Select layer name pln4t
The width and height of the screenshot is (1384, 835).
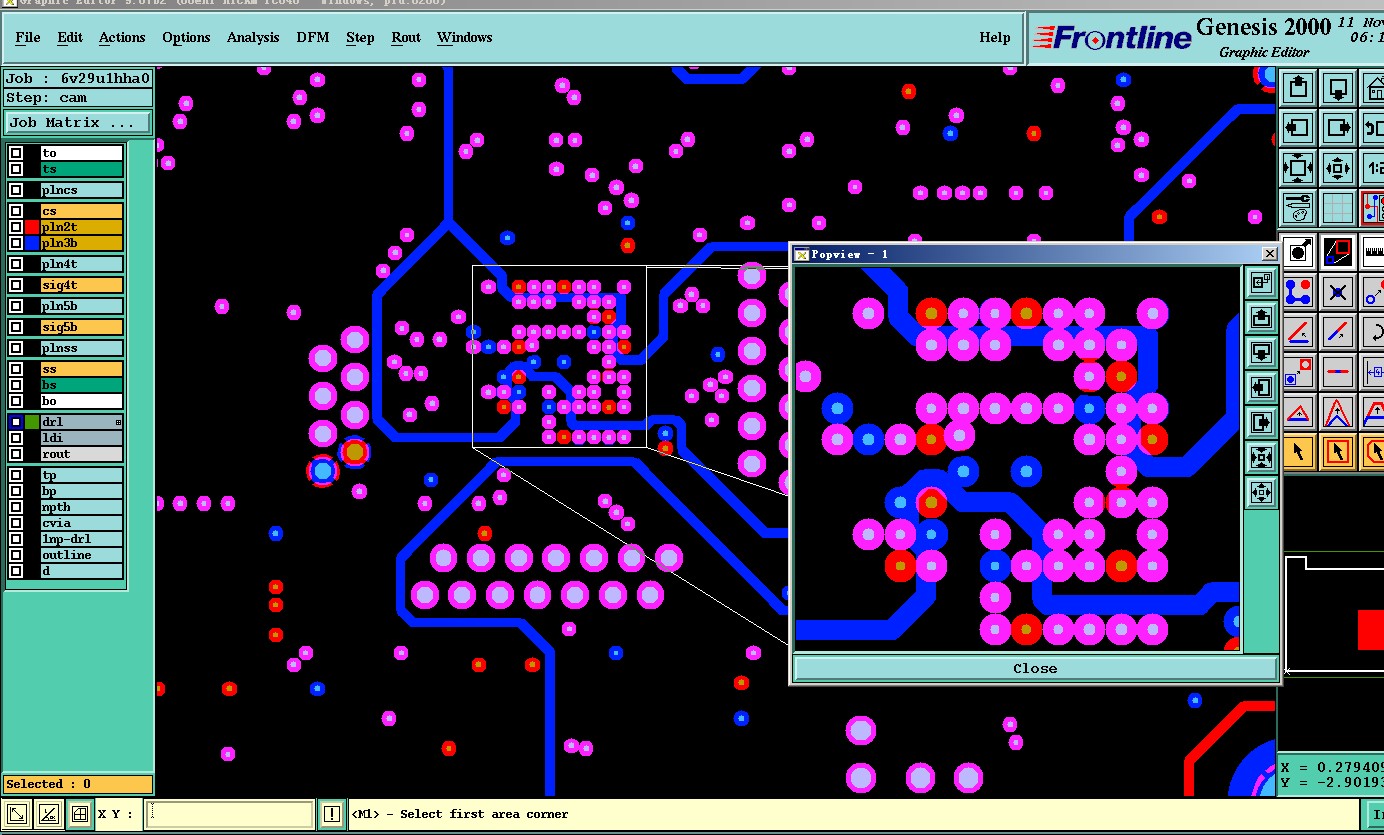coord(81,264)
